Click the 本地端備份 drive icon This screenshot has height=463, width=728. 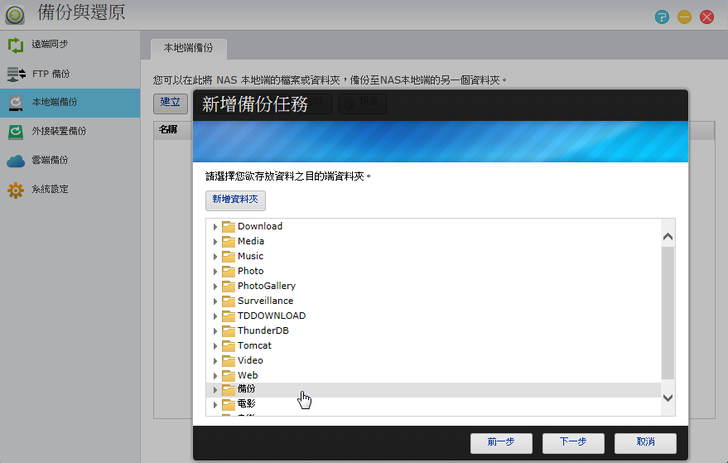tap(15, 103)
